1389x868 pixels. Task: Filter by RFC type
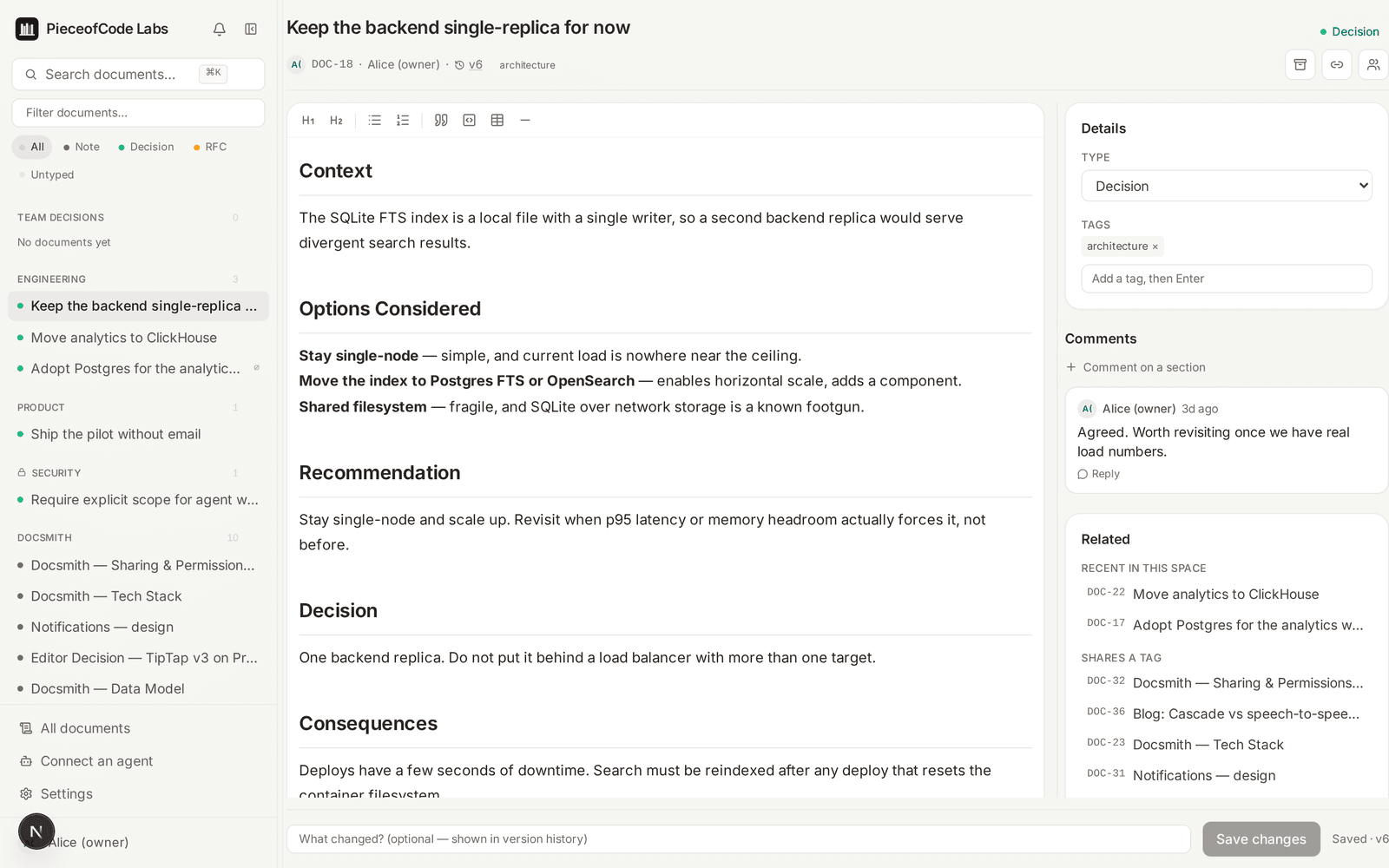click(210, 147)
